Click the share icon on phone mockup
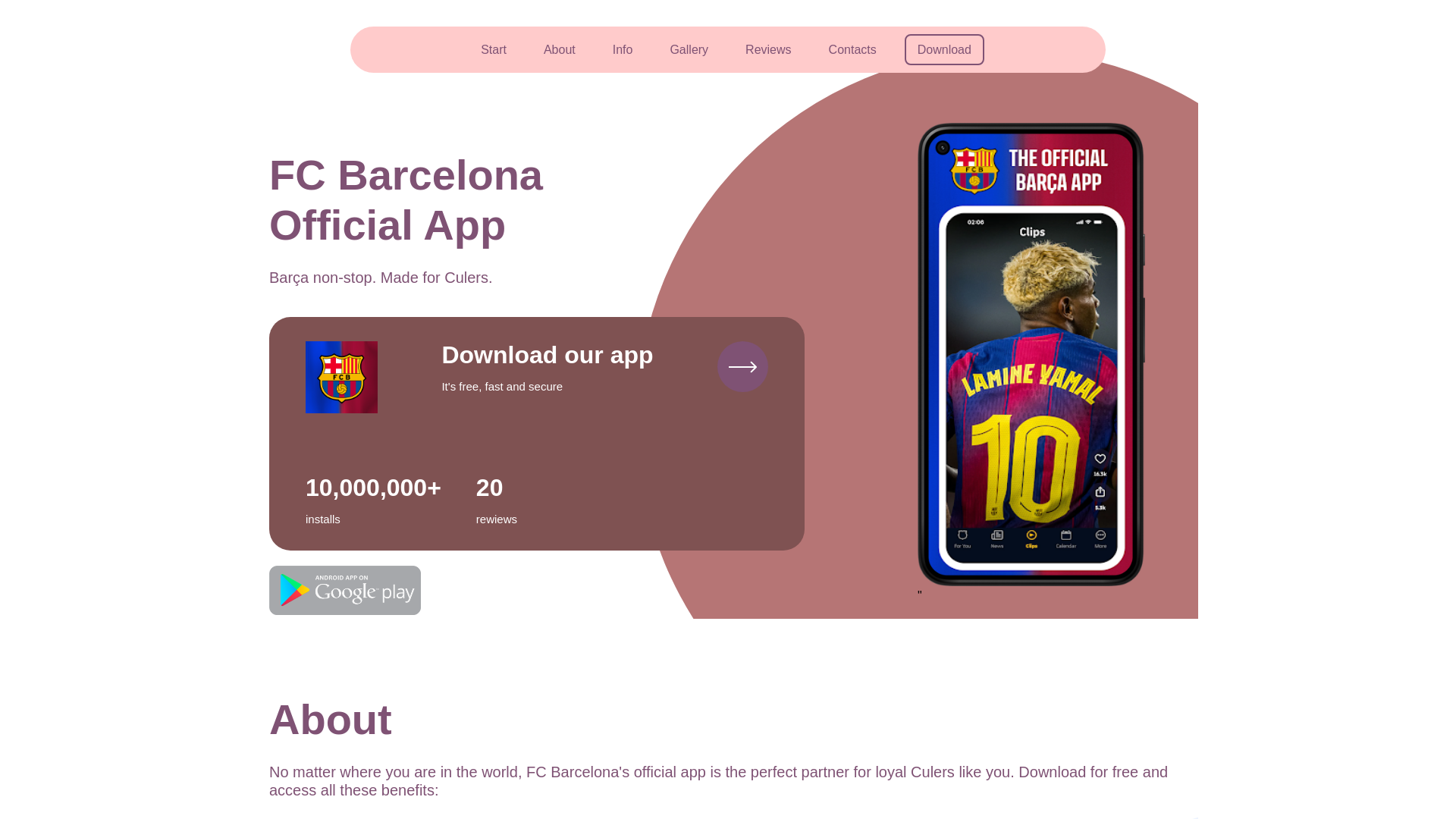Image resolution: width=1456 pixels, height=819 pixels. pos(1100,492)
